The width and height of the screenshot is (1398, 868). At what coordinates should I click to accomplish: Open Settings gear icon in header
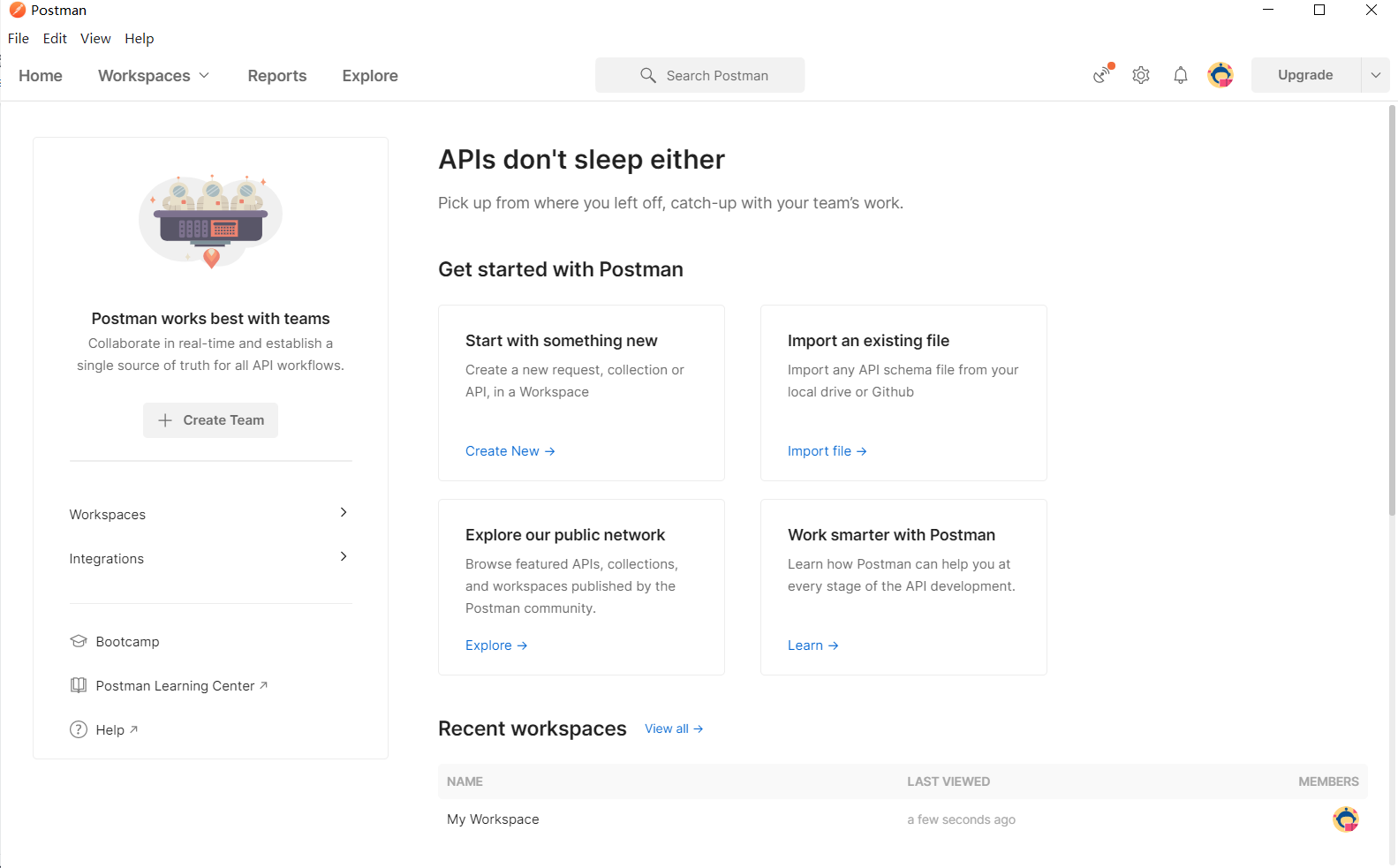(1141, 75)
